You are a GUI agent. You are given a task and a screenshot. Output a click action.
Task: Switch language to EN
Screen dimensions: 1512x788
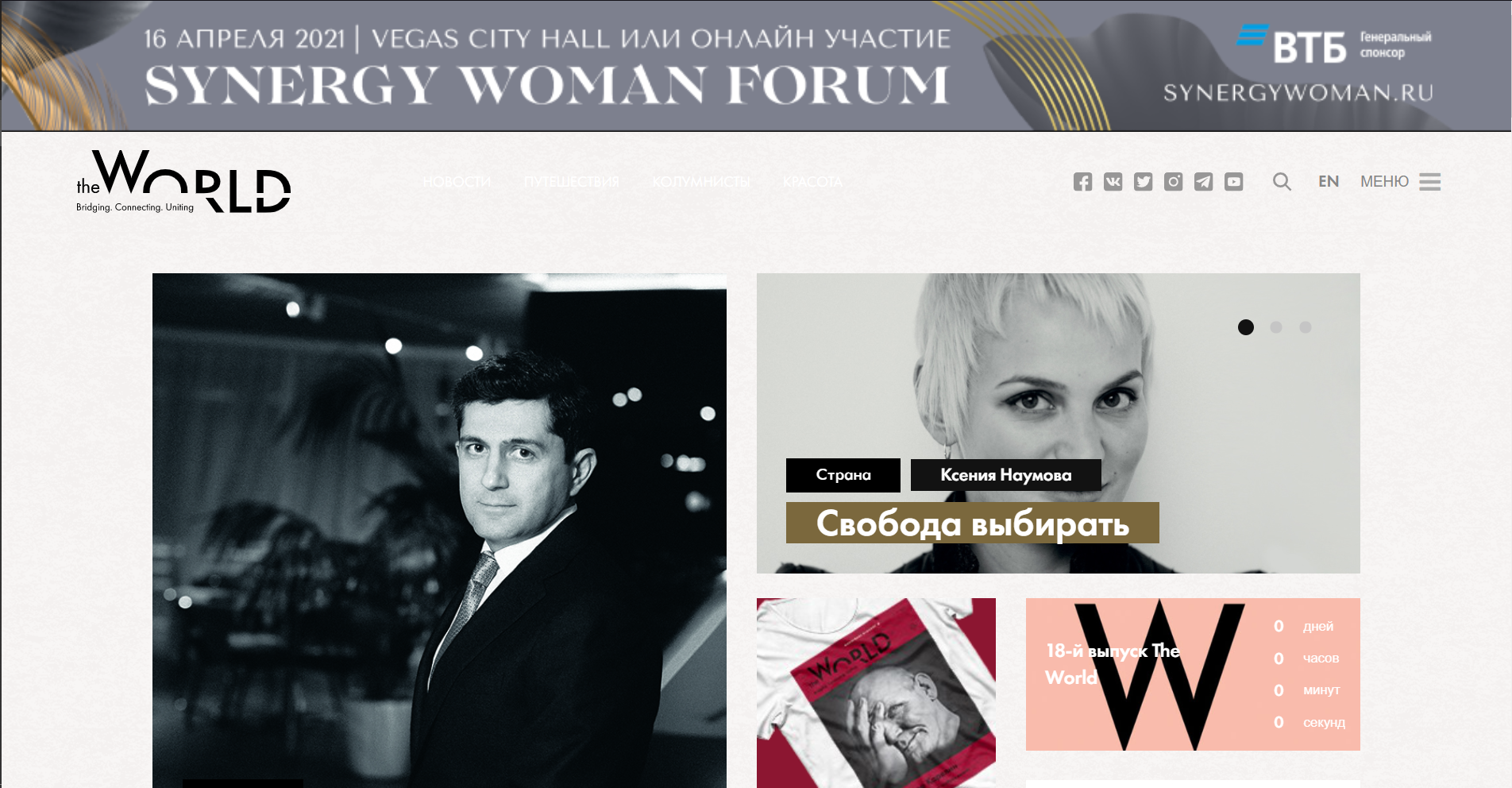(1329, 181)
